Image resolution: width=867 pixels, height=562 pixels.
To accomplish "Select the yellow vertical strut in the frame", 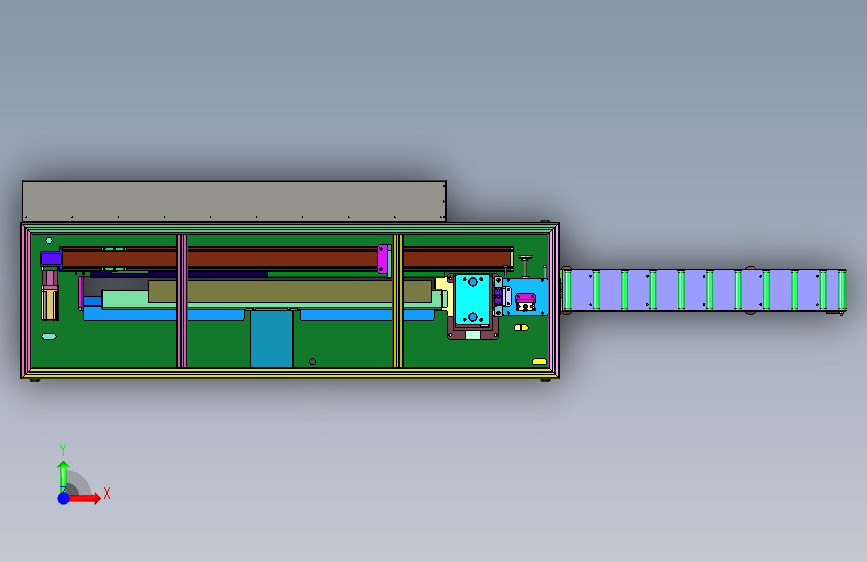I will [398, 301].
